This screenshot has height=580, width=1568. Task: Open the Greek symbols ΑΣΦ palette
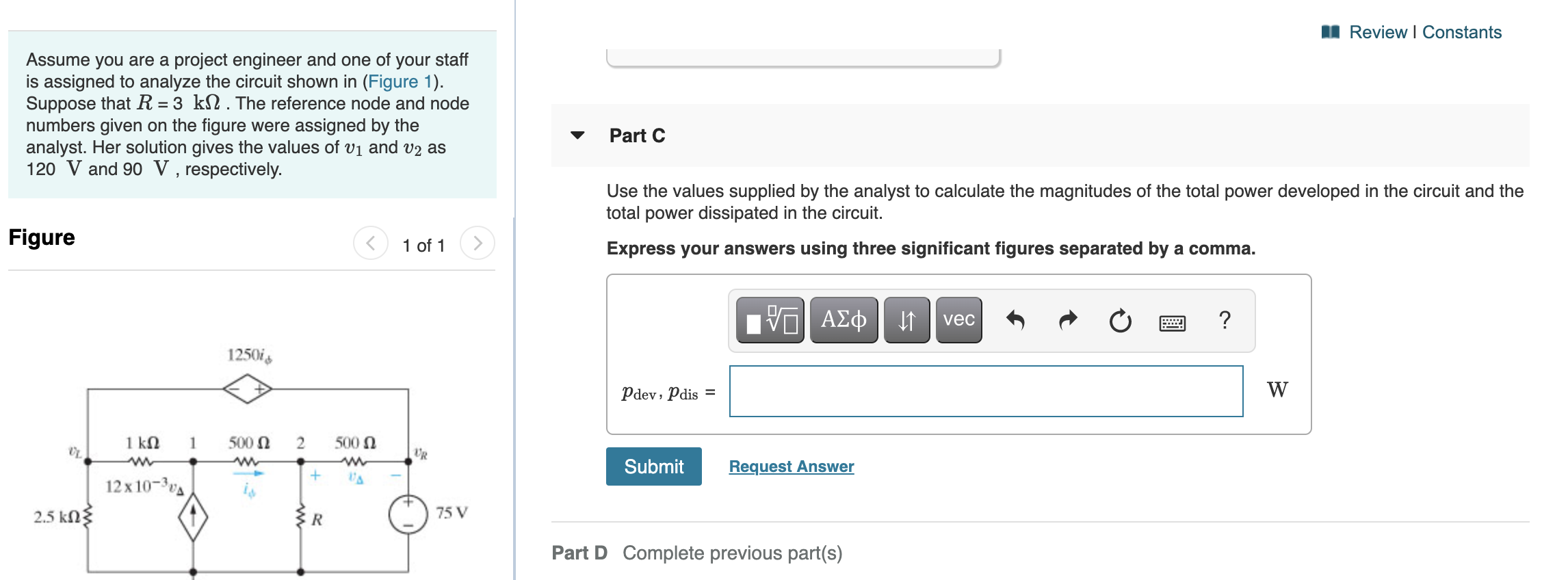[844, 319]
